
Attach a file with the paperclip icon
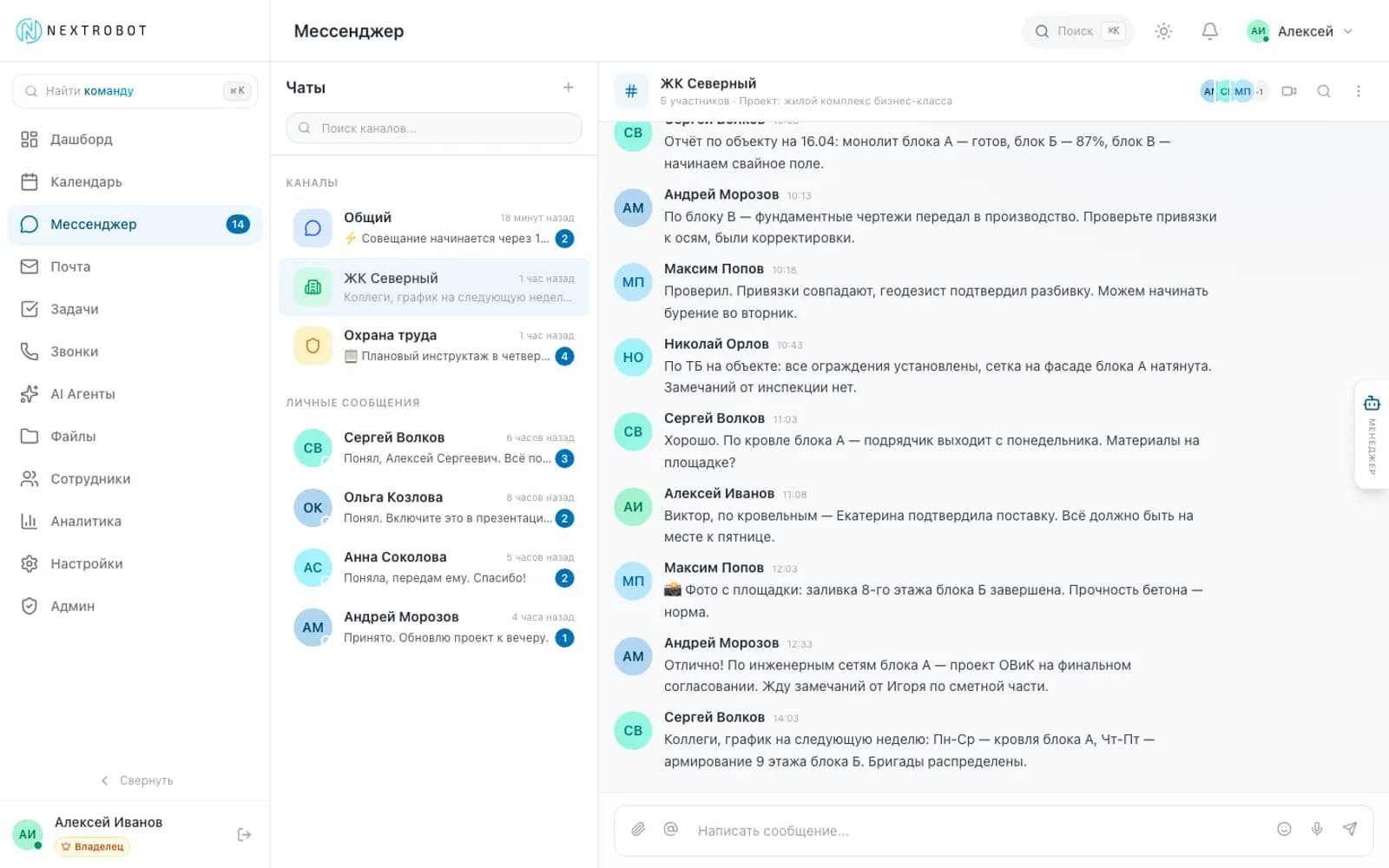coord(638,830)
